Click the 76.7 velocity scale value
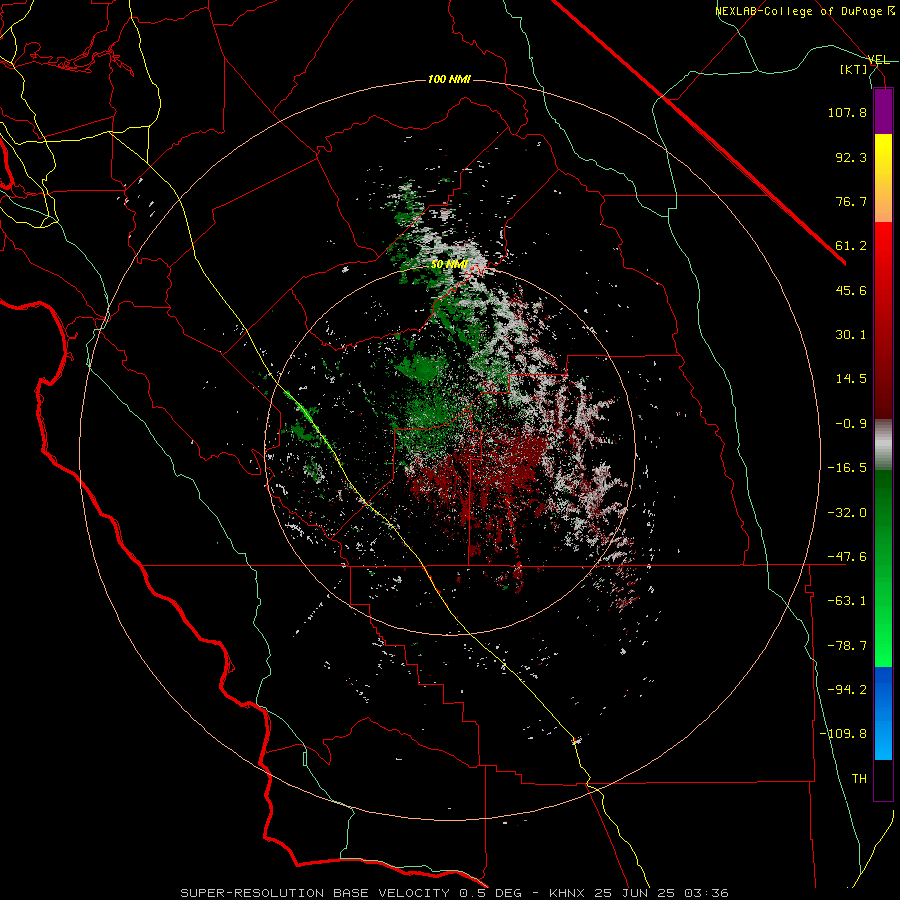Screen dimensions: 900x900 851,201
